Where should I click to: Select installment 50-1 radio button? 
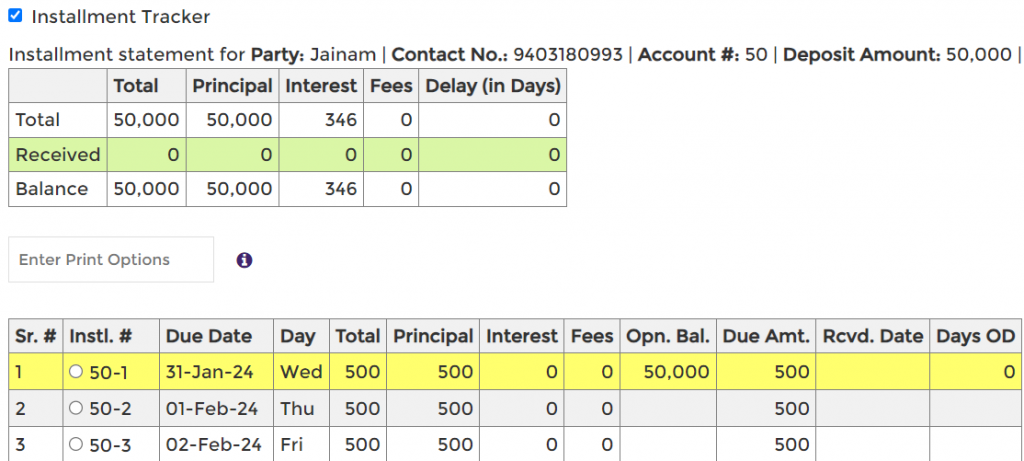click(76, 372)
